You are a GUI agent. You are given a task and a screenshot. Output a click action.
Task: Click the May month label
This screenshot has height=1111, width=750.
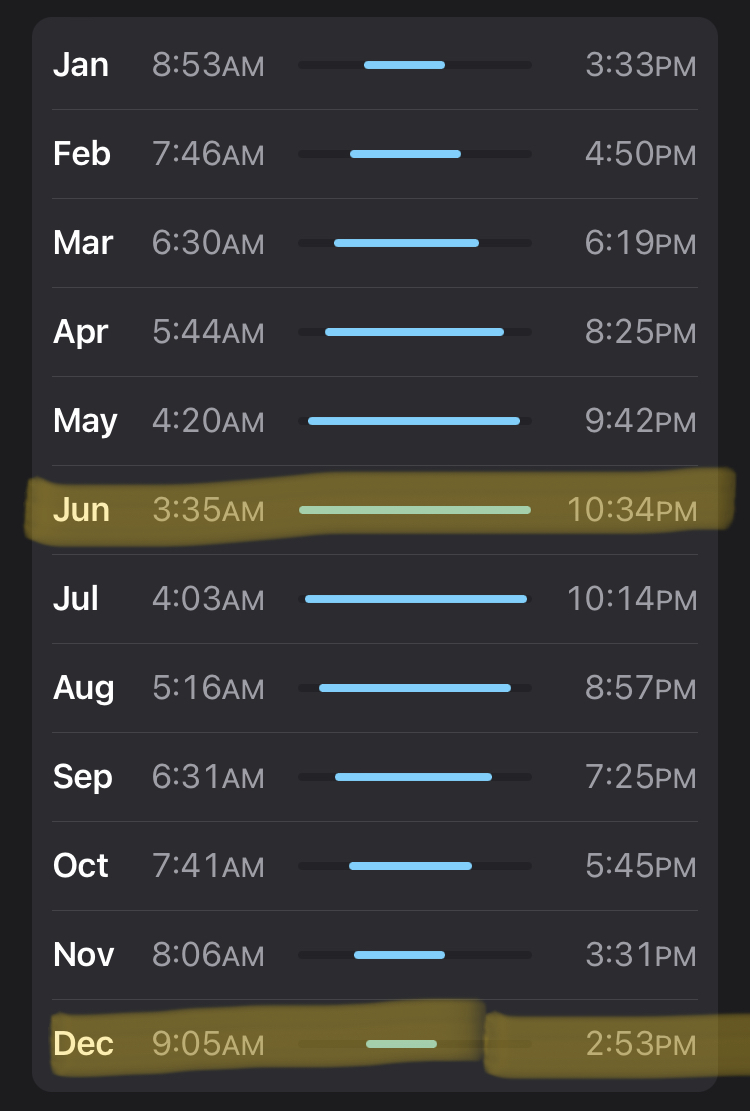click(x=85, y=421)
